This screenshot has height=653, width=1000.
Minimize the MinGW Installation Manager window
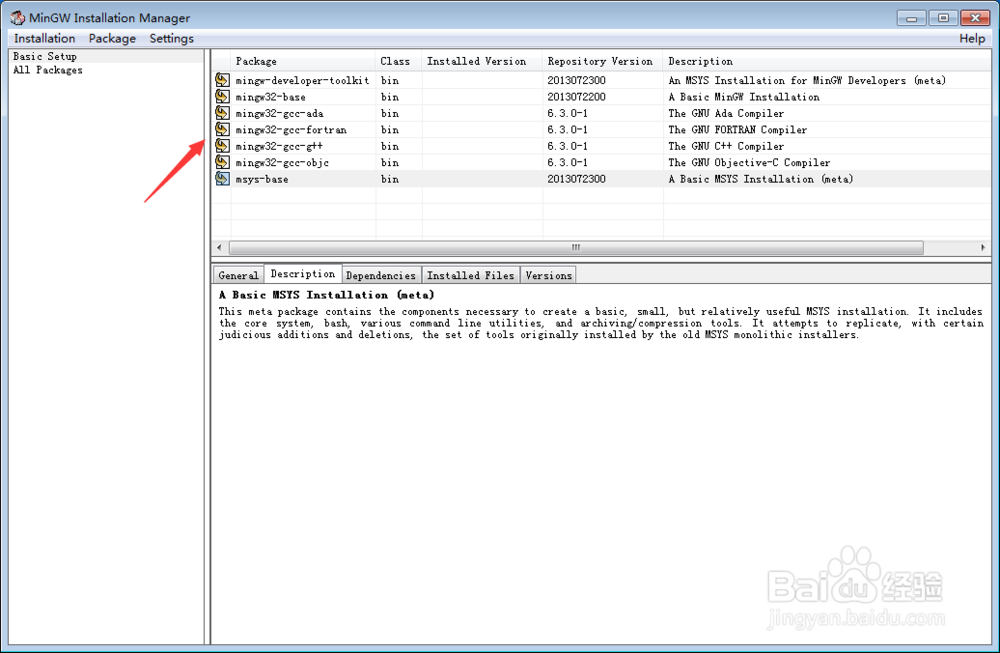pyautogui.click(x=911, y=18)
